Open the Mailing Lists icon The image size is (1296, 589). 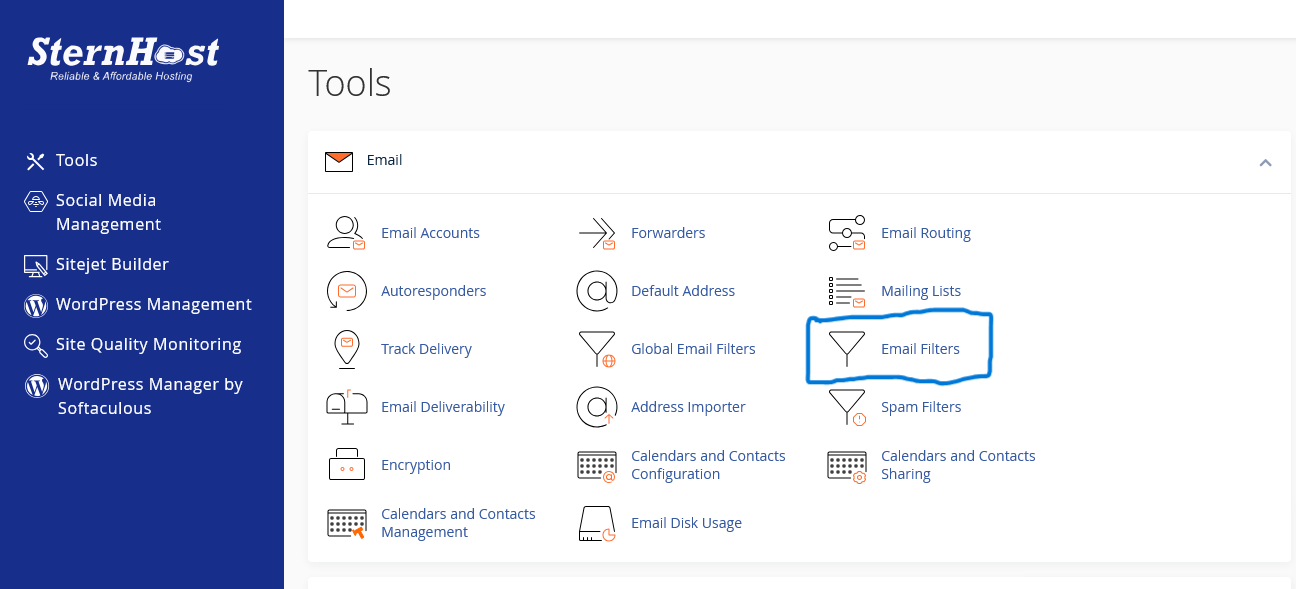(846, 291)
